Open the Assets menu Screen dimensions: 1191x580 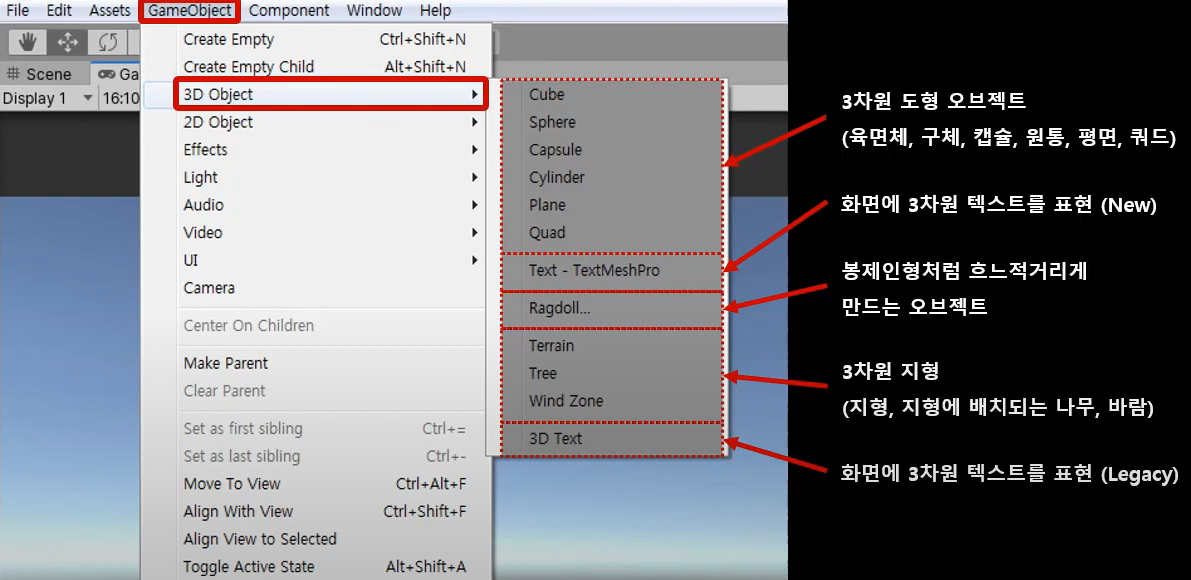click(x=110, y=11)
